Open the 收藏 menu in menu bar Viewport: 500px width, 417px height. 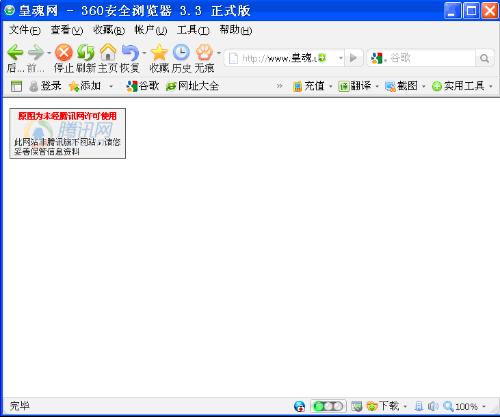tap(109, 30)
